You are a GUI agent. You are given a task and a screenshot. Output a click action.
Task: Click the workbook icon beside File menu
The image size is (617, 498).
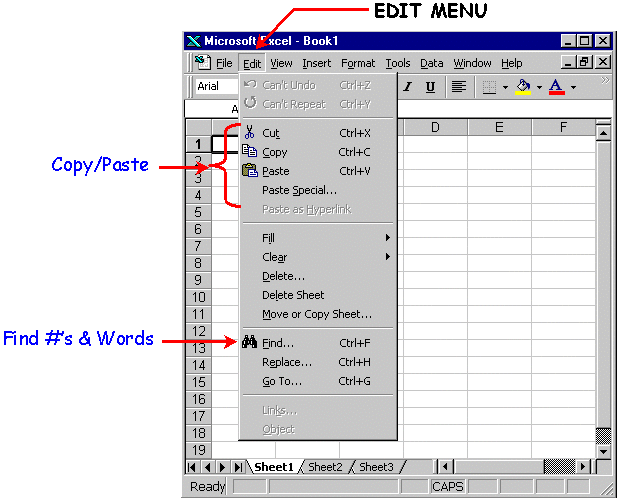(x=201, y=62)
